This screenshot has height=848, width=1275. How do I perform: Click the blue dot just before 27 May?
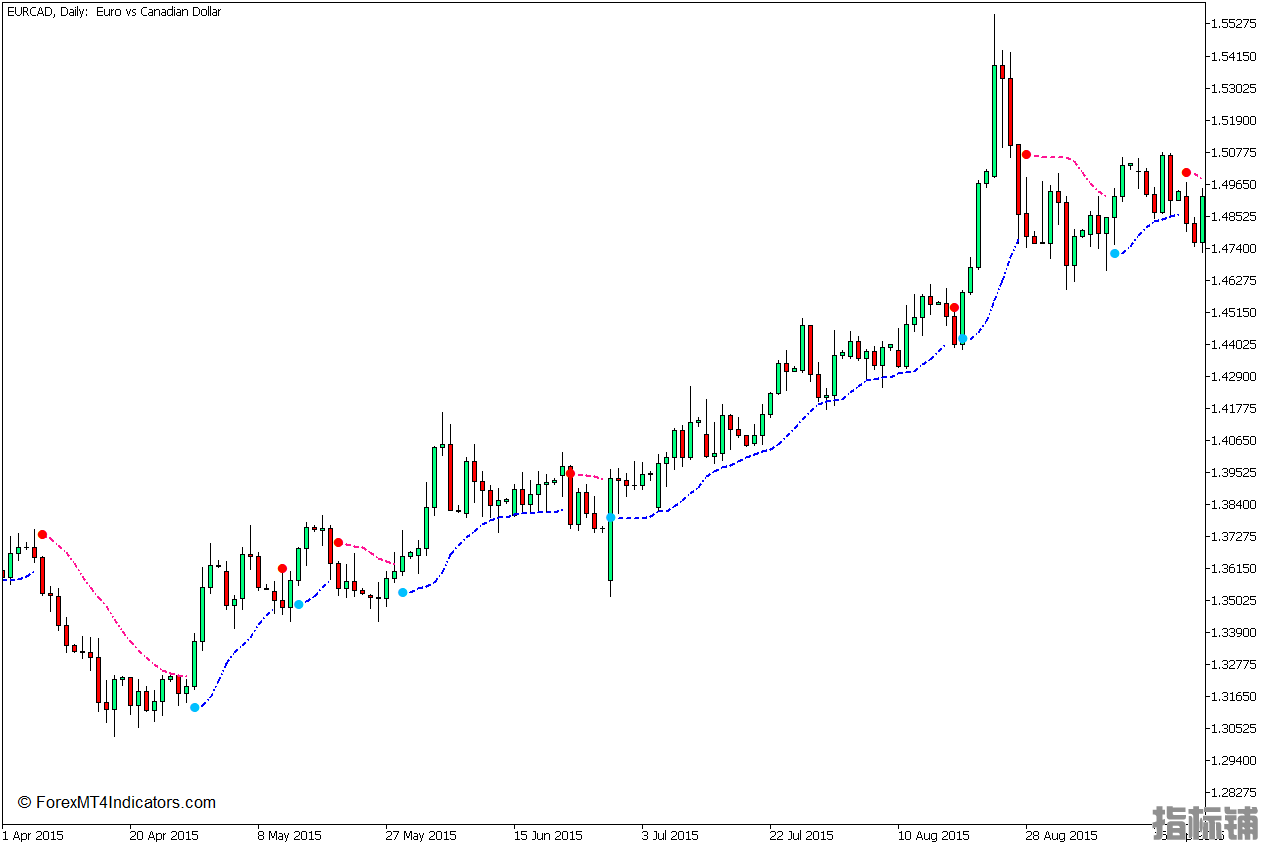point(403,593)
